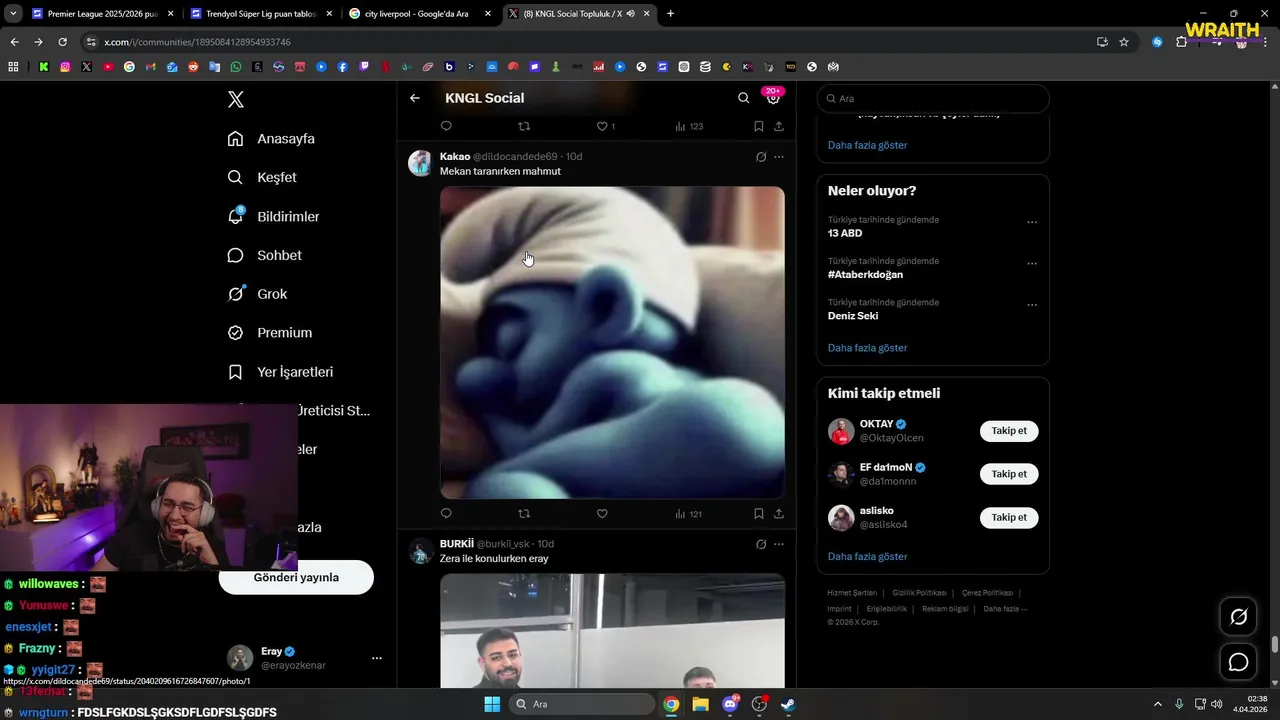This screenshot has width=1280, height=720.
Task: Open Keşfet in the sidebar
Action: tap(262, 177)
